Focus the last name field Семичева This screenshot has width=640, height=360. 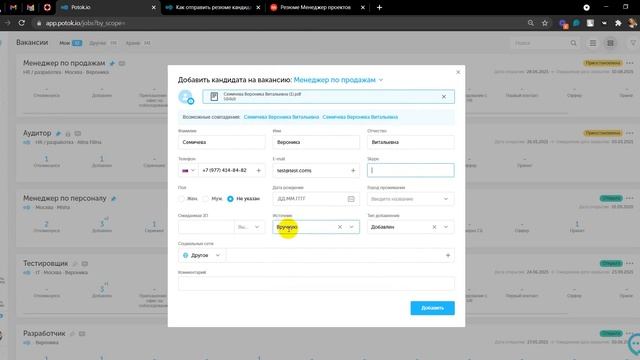221,142
